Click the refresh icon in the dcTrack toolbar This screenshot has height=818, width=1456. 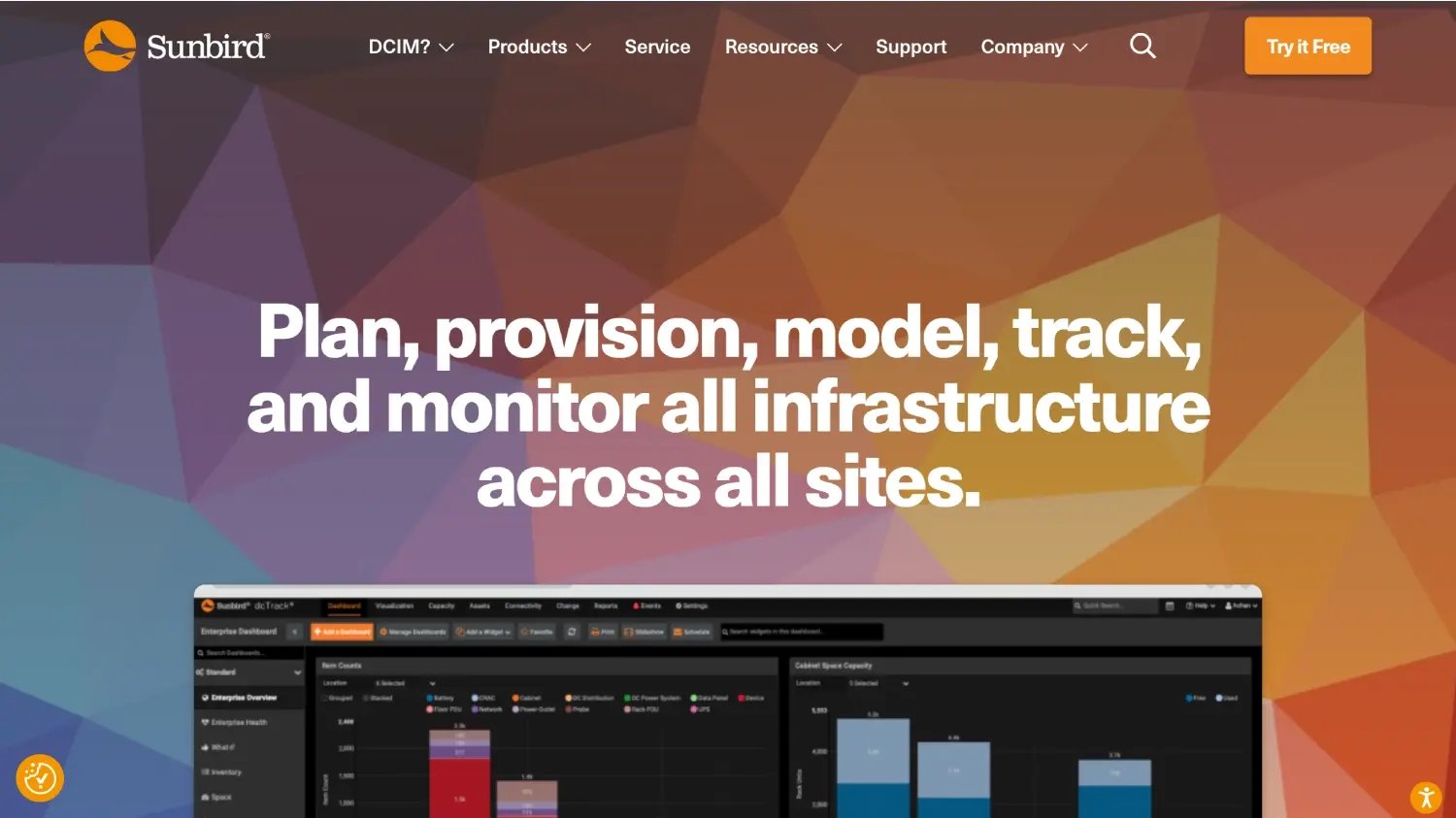click(572, 632)
